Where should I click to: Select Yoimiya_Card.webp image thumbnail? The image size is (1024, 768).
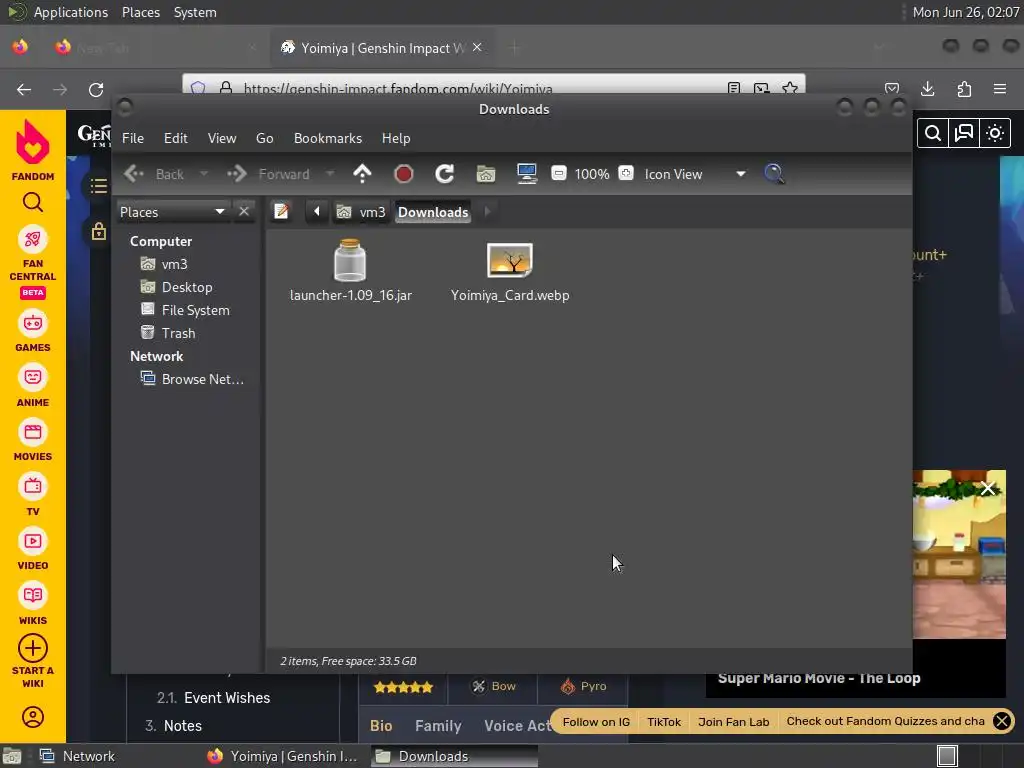510,260
